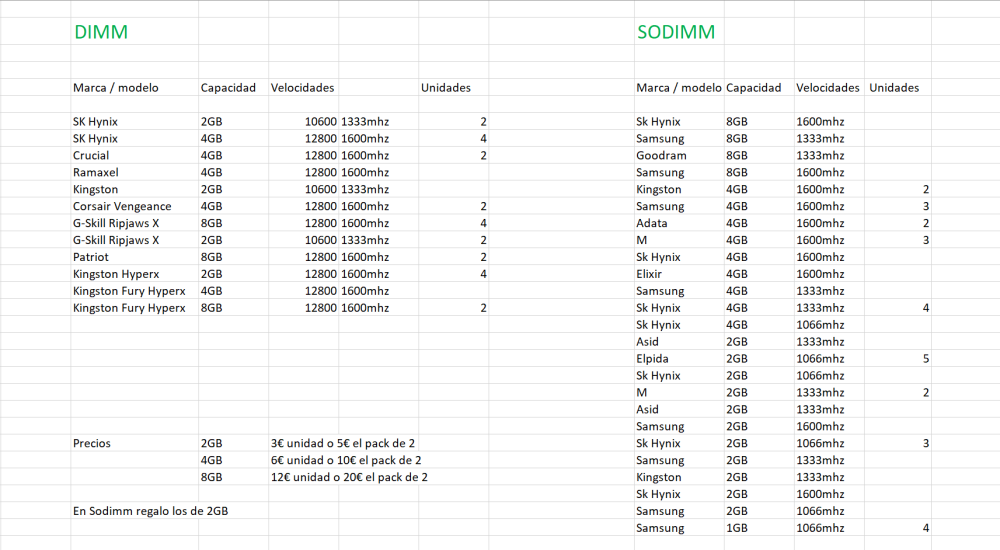Select the SODIMM Marca / modelo header
This screenshot has width=1000, height=550.
pyautogui.click(x=679, y=88)
